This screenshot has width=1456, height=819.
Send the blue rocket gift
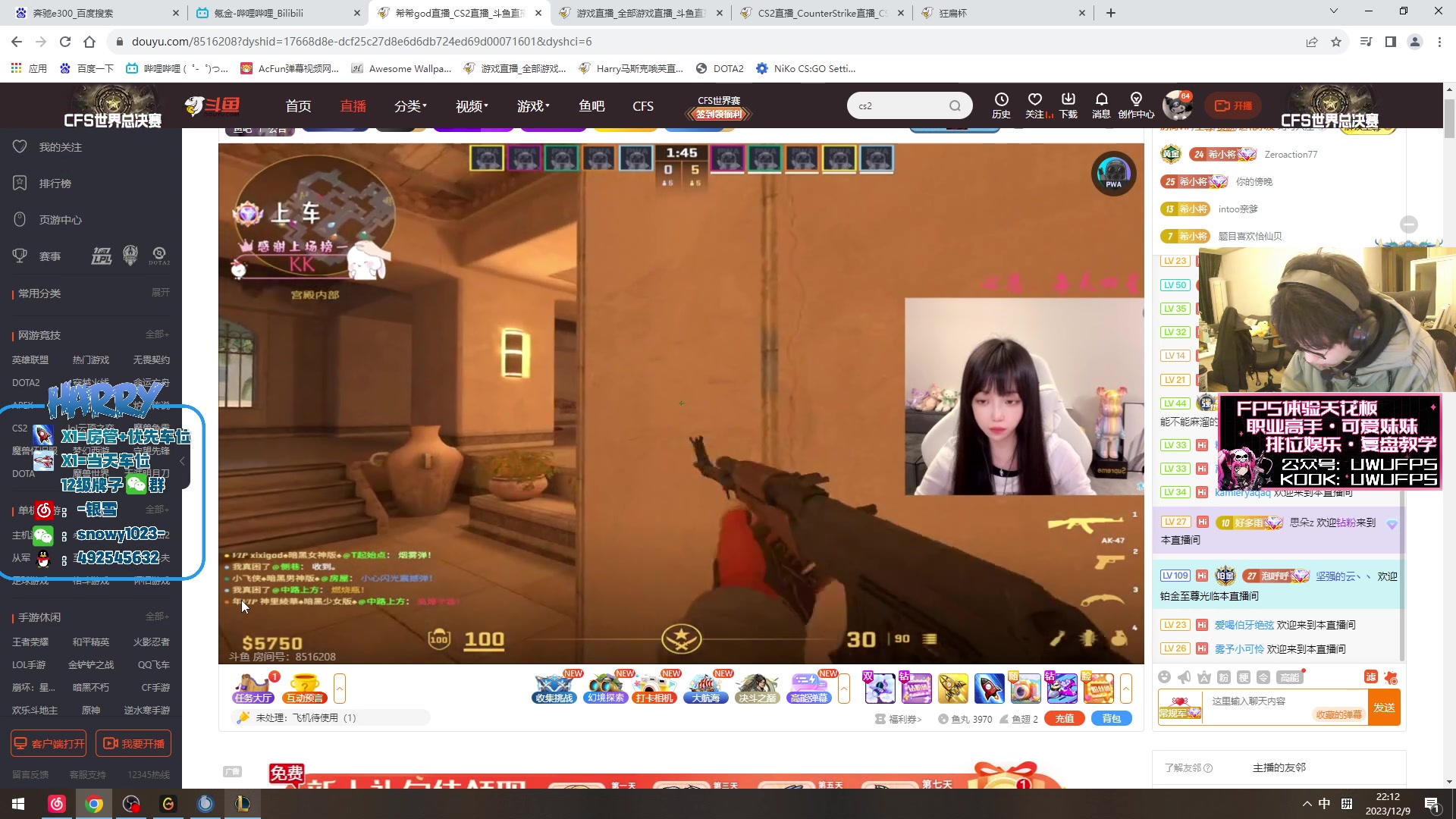989,689
